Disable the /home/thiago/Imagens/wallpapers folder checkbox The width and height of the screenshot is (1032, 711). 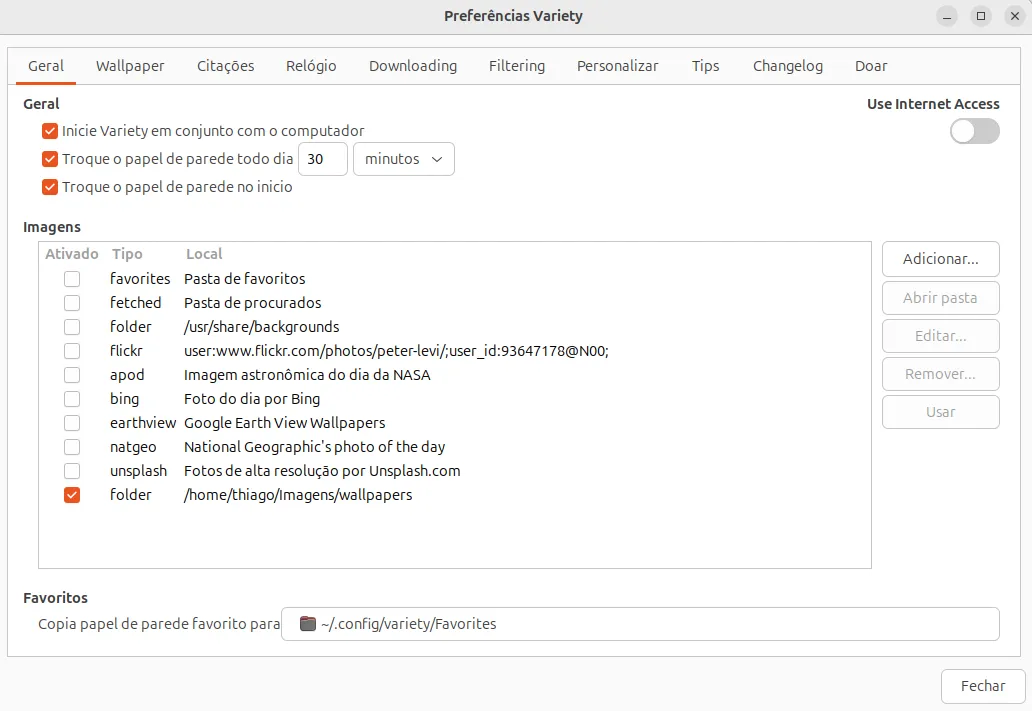coord(72,495)
